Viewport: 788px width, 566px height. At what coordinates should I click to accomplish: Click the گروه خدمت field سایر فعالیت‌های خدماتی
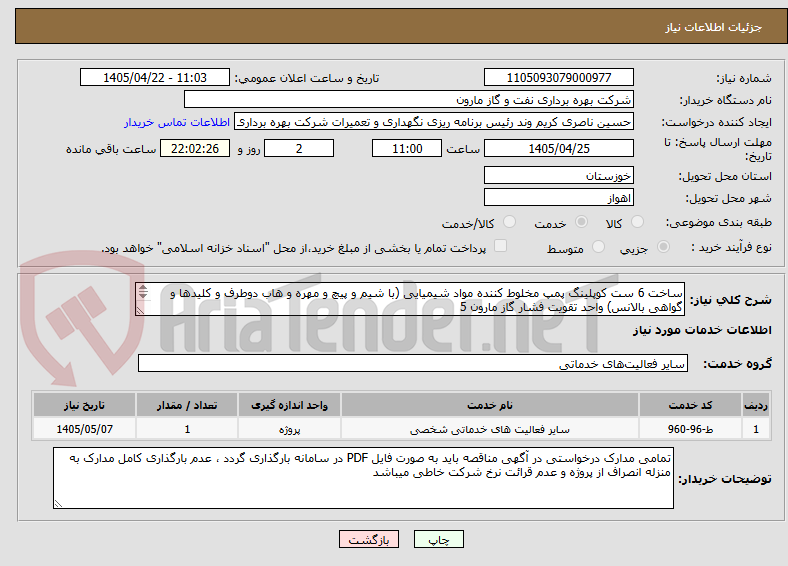pos(413,363)
